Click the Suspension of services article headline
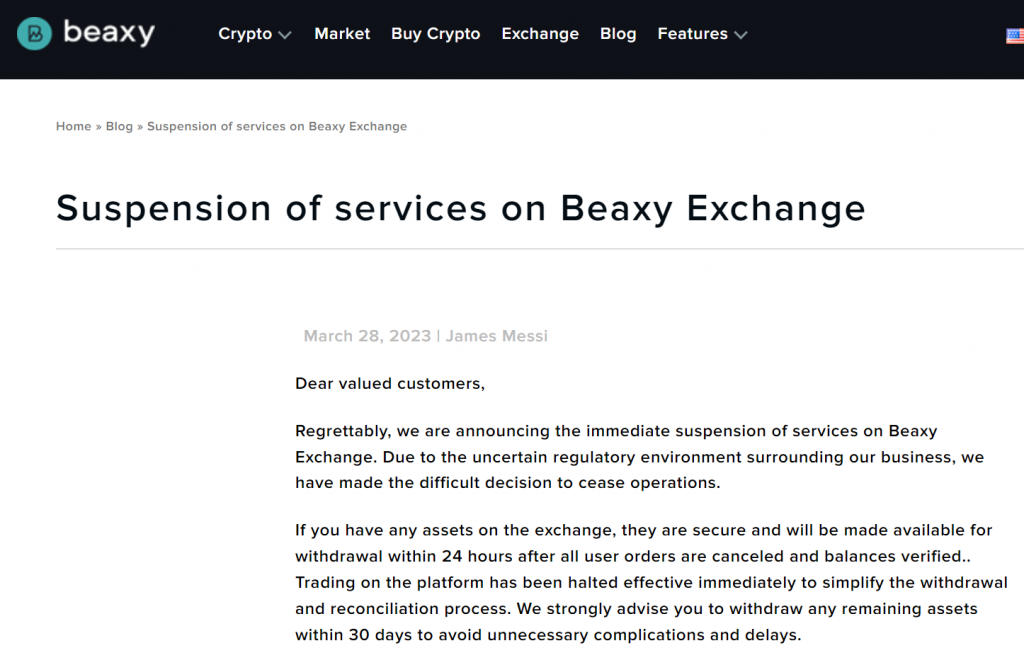Image resolution: width=1024 pixels, height=665 pixels. point(460,208)
